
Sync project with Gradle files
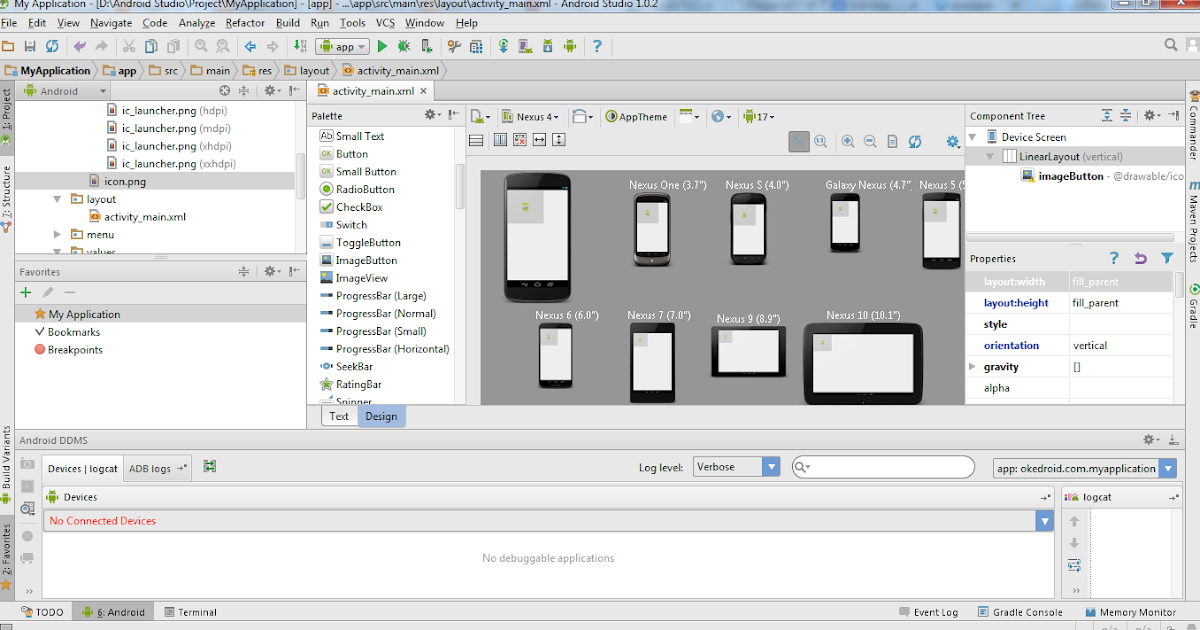coord(503,45)
